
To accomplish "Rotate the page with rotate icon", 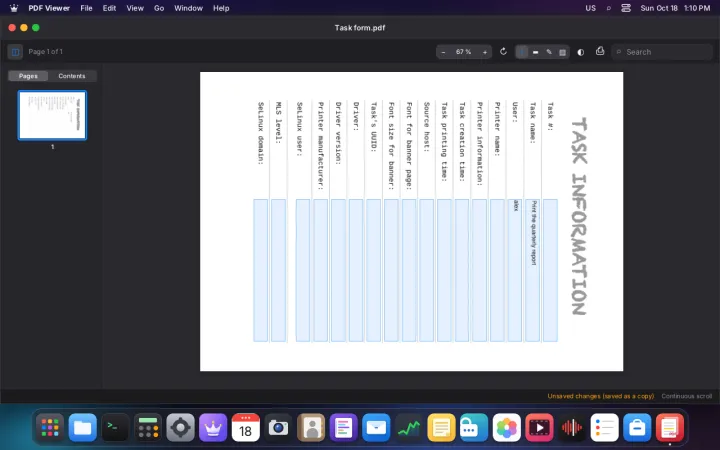I will click(503, 51).
